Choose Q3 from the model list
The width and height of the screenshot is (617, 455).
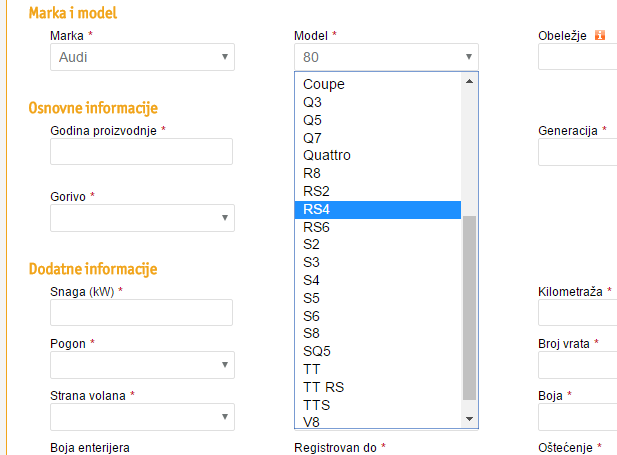(378, 102)
